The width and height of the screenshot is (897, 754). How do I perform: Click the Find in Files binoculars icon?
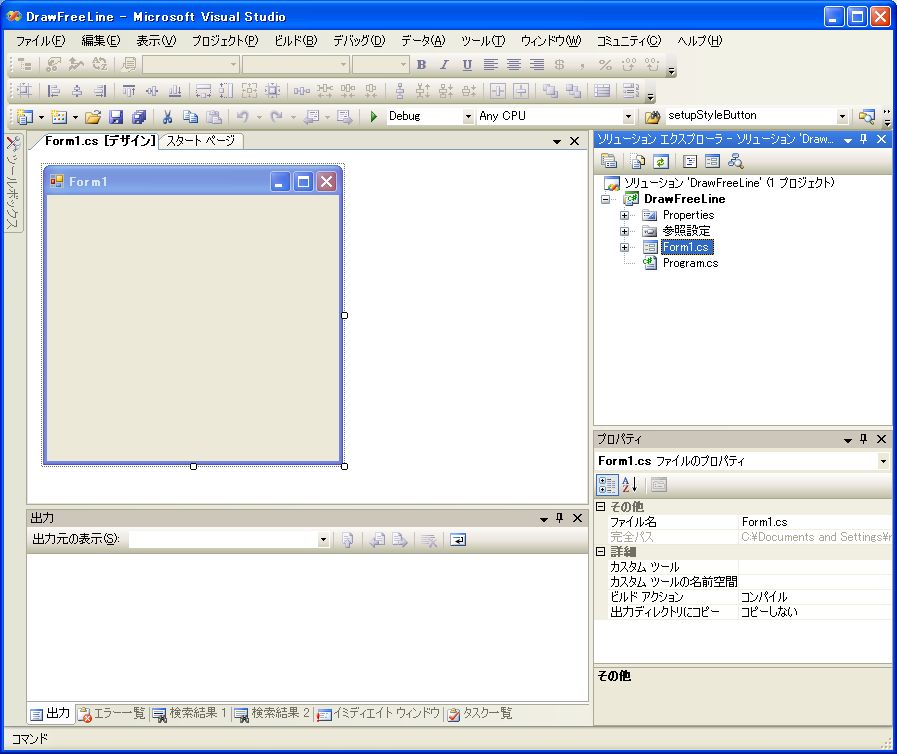(x=652, y=117)
